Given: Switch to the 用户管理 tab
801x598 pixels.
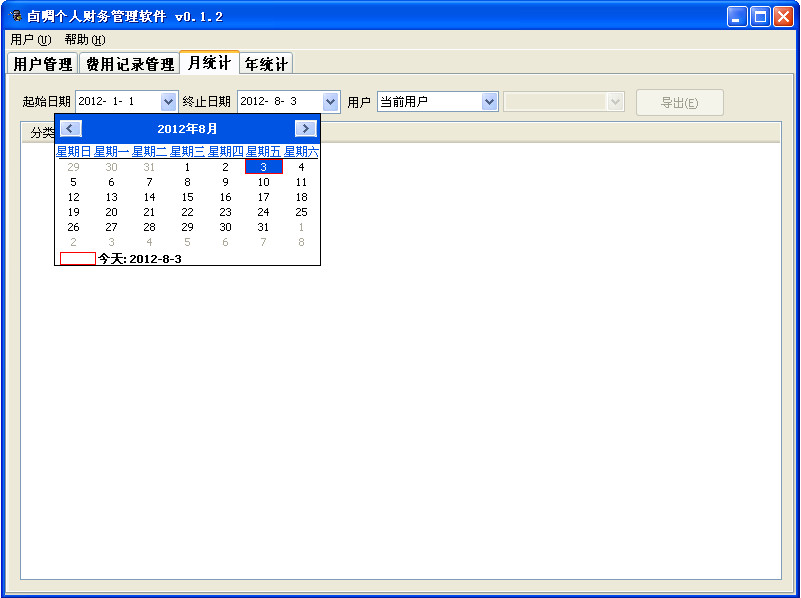Looking at the screenshot, I should coord(40,62).
